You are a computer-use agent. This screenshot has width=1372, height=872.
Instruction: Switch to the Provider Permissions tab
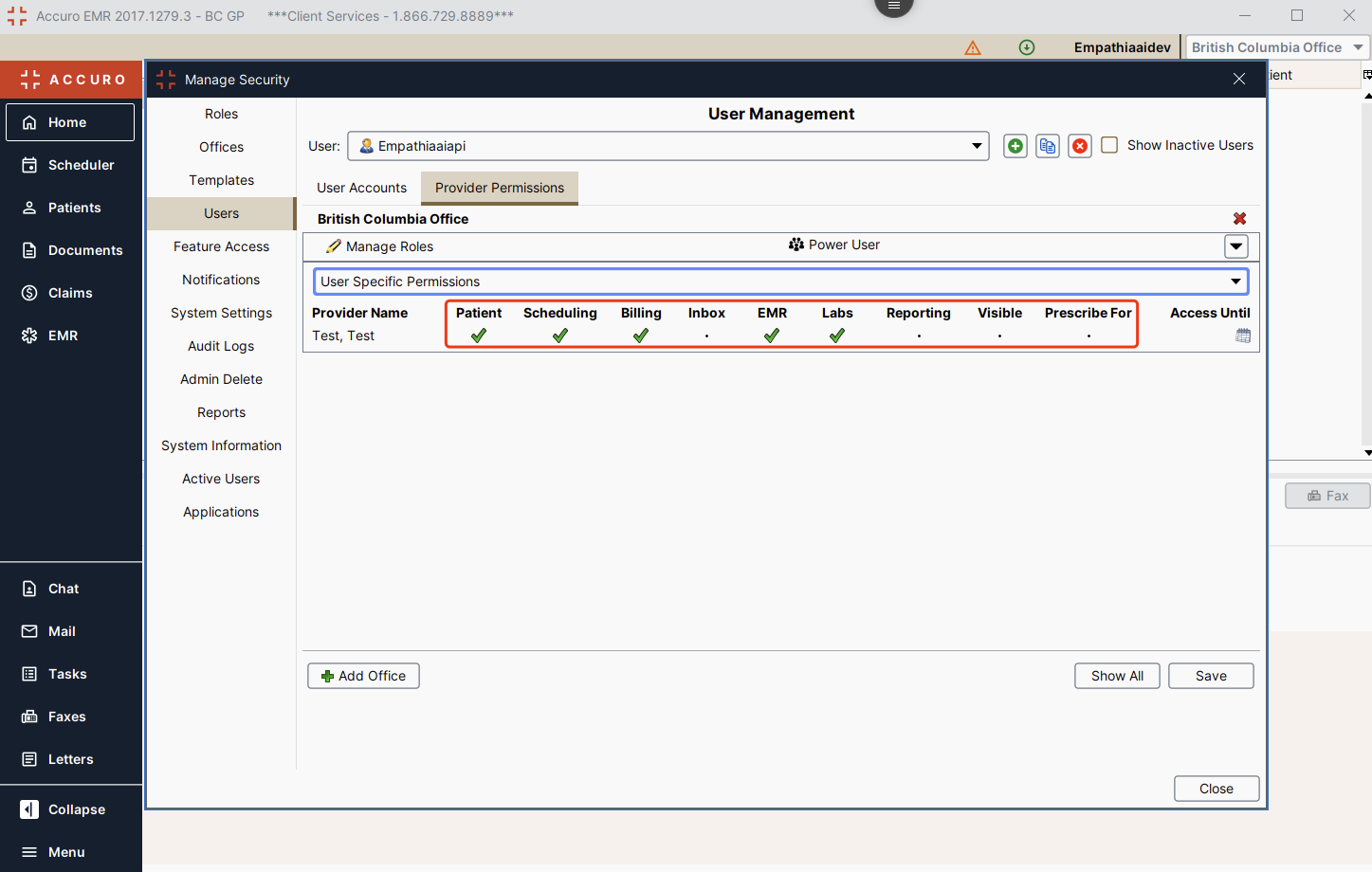coord(500,188)
